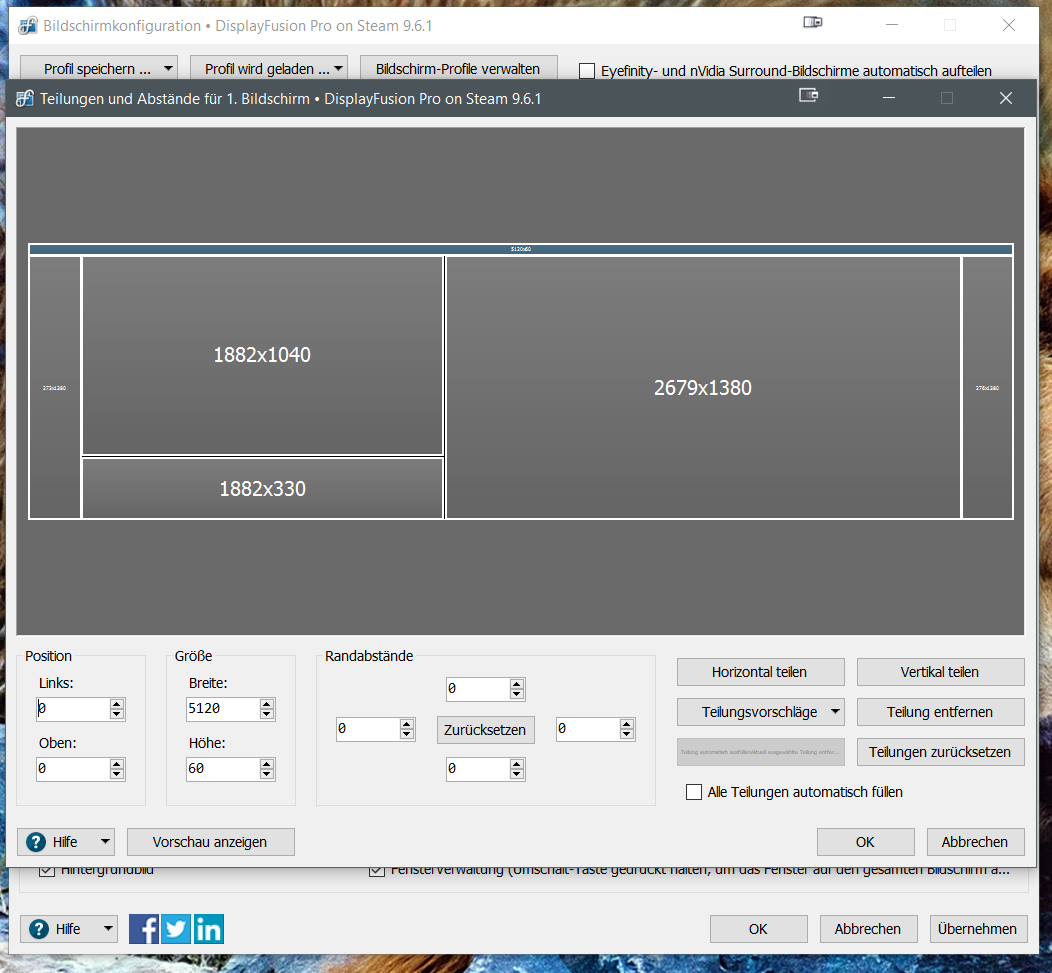Click the Twitter icon in Bildschirmkonfiguration window
Viewport: 1052px width, 973px height.
pyautogui.click(x=176, y=929)
